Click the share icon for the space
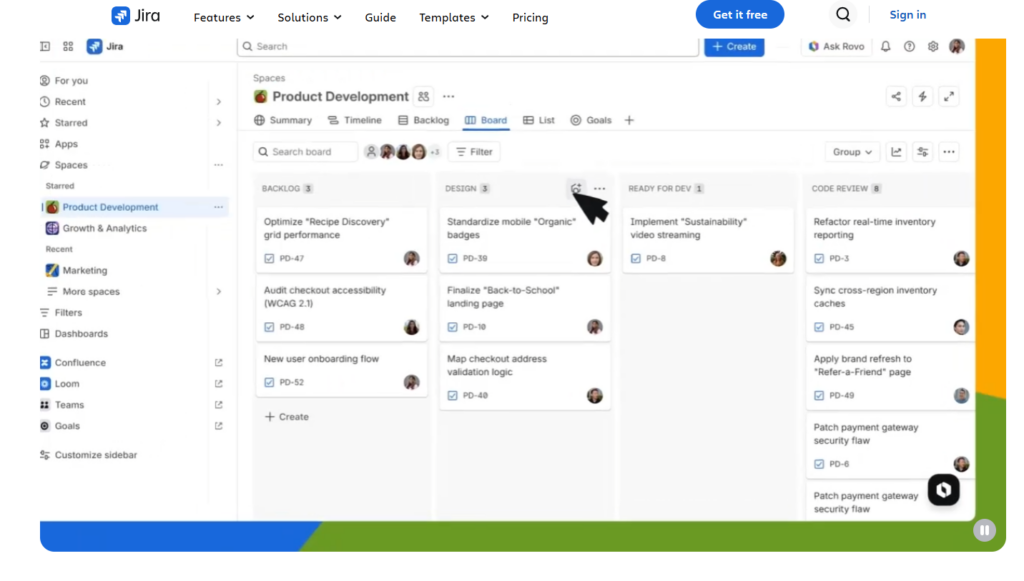The width and height of the screenshot is (1024, 581). tap(896, 97)
